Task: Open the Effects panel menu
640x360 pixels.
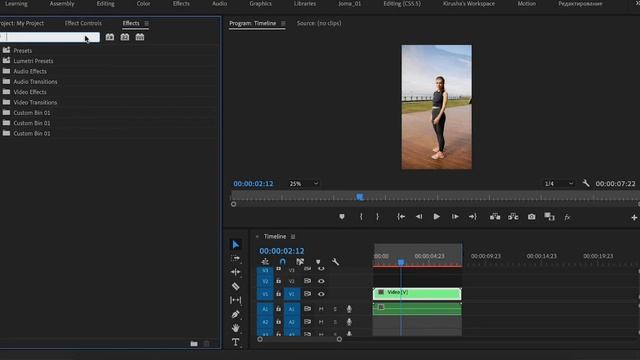Action: tap(147, 24)
